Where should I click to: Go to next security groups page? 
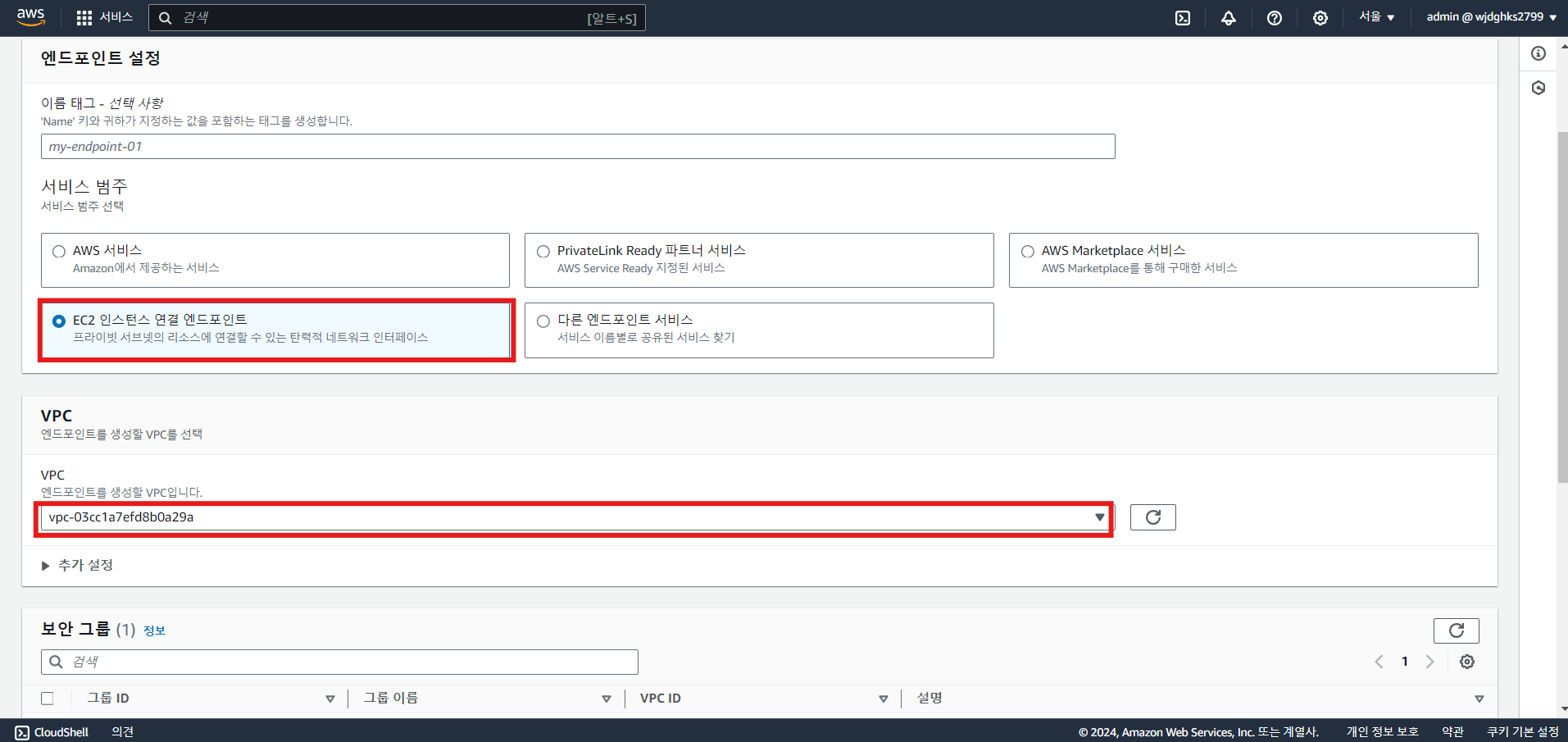pos(1430,662)
